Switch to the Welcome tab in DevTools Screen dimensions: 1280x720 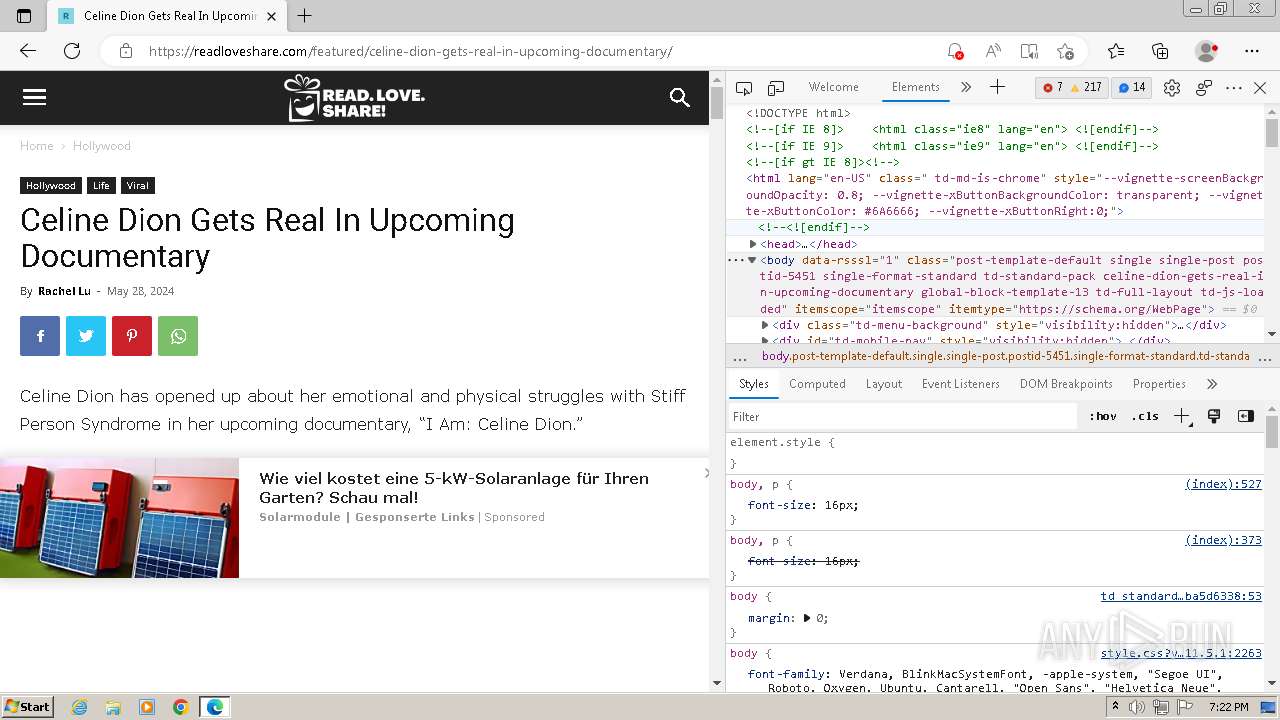pyautogui.click(x=833, y=87)
